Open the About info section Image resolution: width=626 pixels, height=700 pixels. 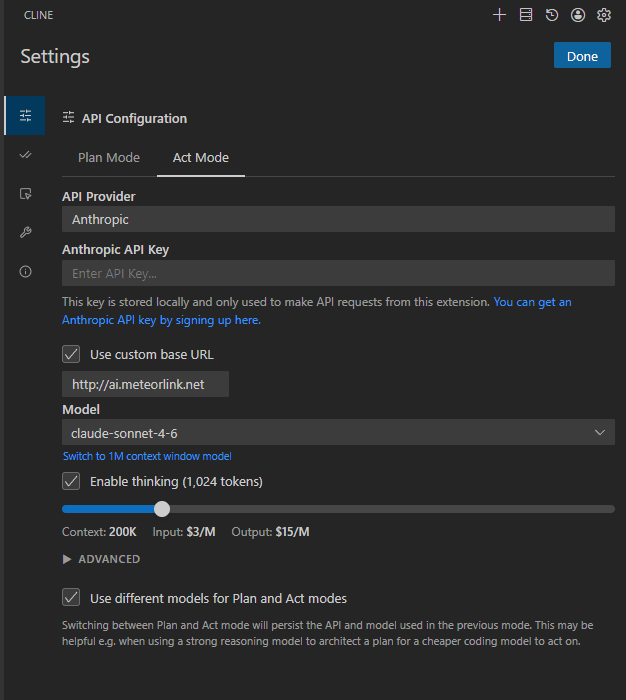[x=25, y=271]
